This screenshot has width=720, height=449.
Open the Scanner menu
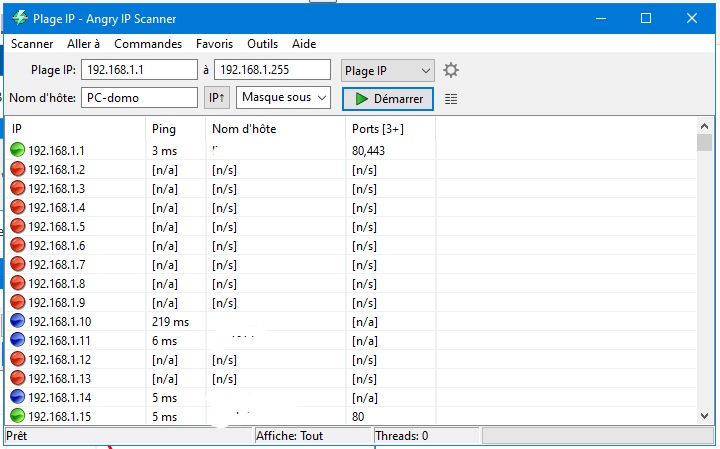(32, 44)
